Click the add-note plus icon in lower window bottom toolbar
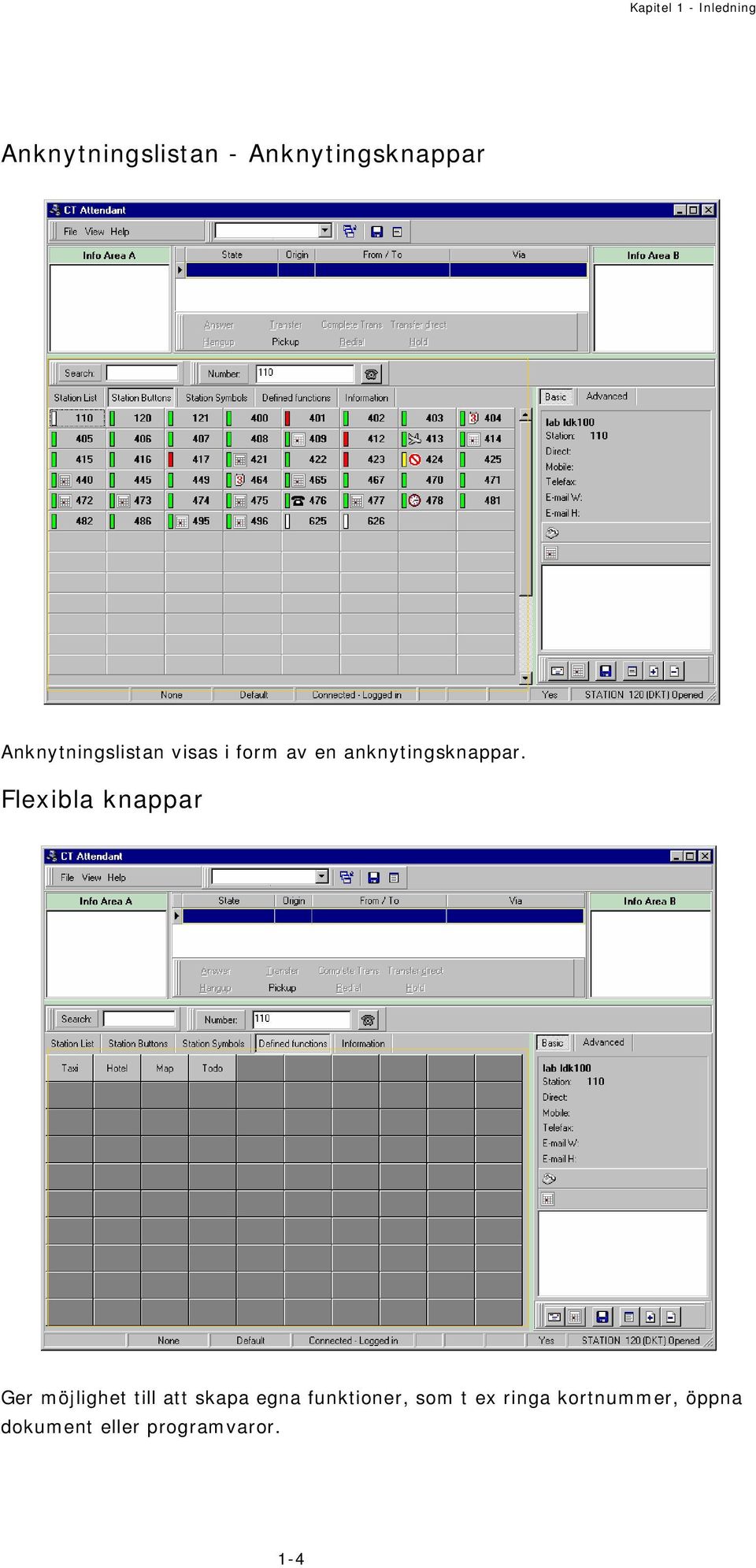The height and width of the screenshot is (1568, 756). tap(650, 1317)
